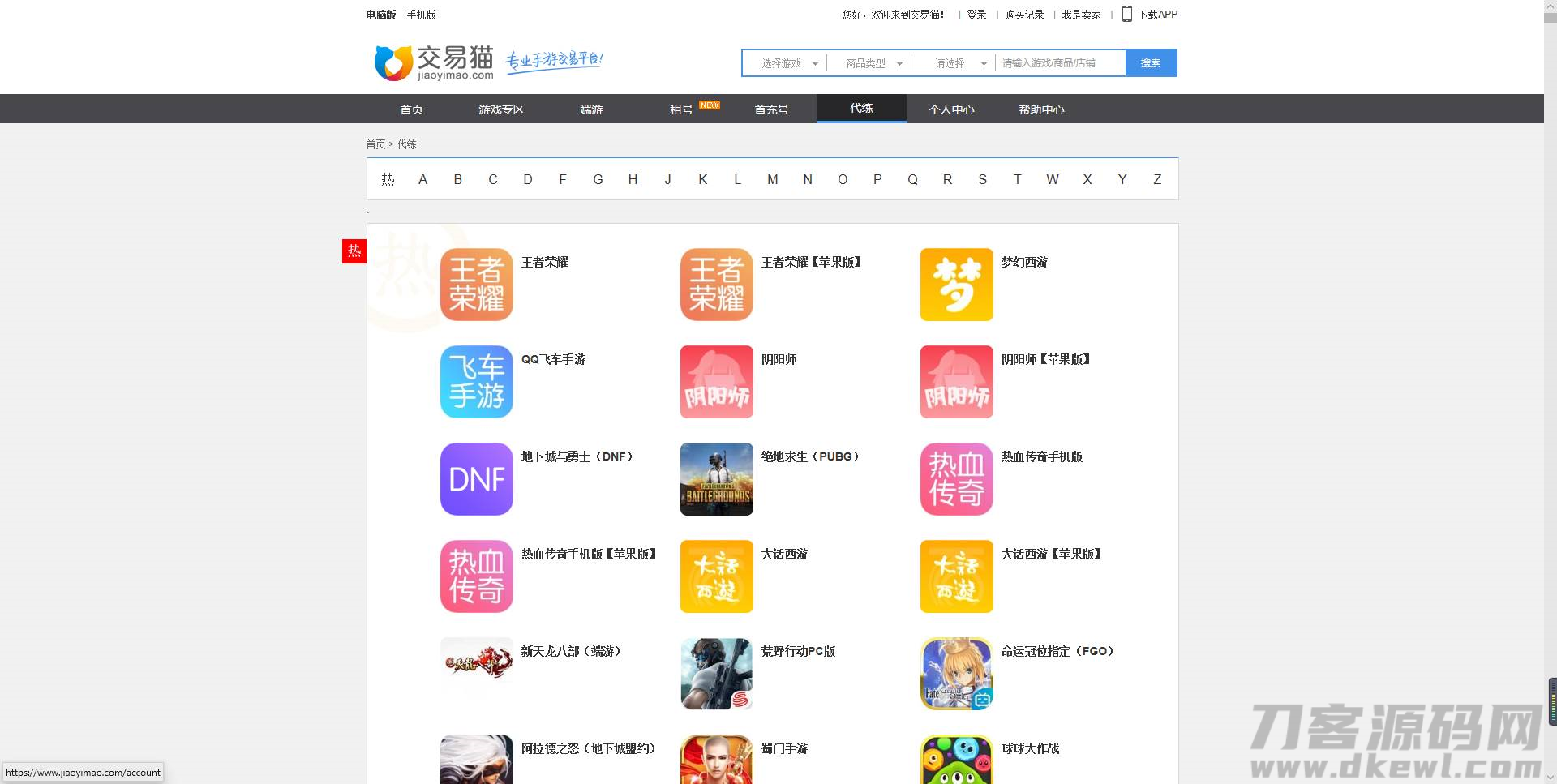Open the 热血传奇手机版 game icon

pyautogui.click(x=957, y=479)
